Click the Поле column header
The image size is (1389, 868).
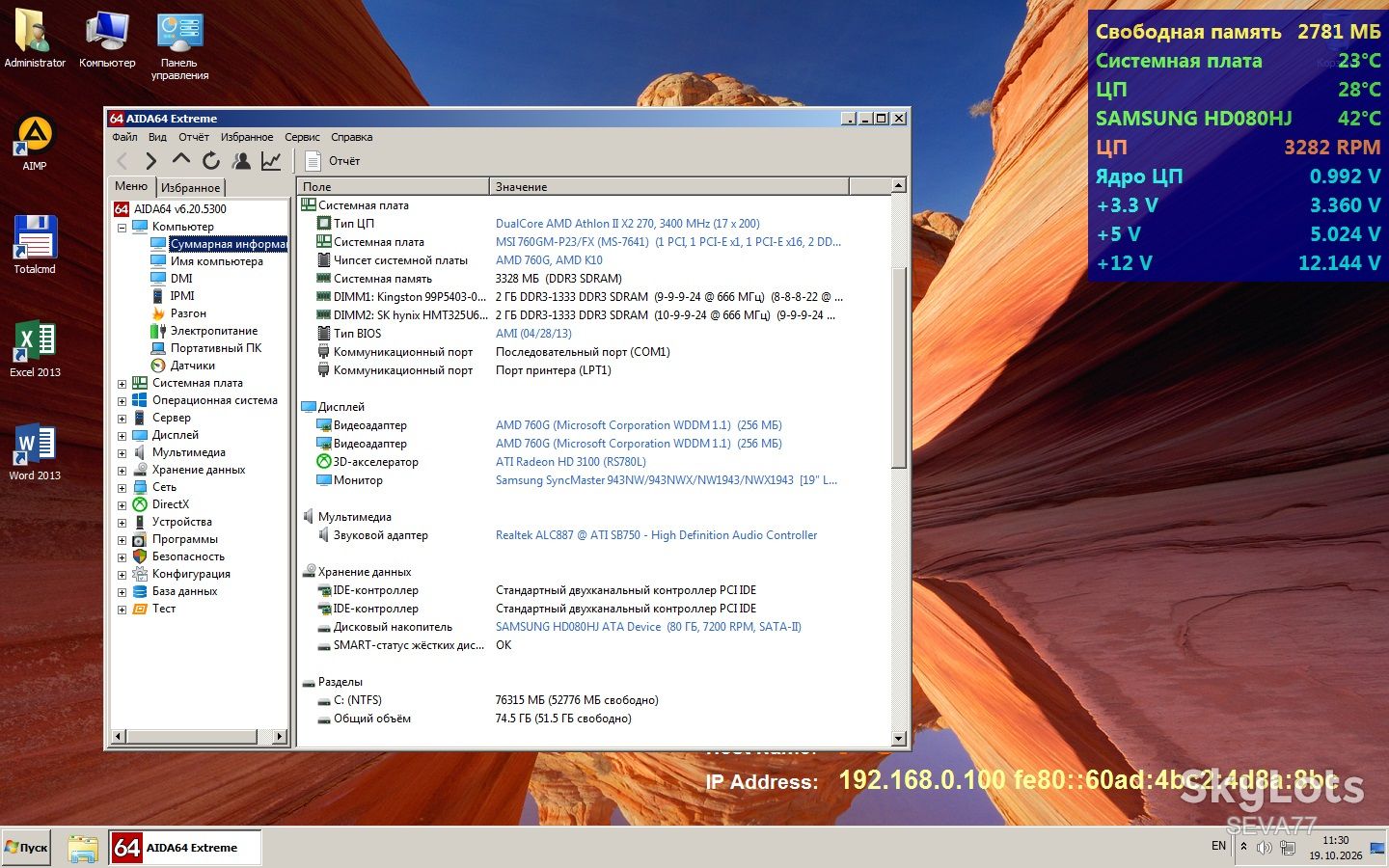(x=394, y=186)
